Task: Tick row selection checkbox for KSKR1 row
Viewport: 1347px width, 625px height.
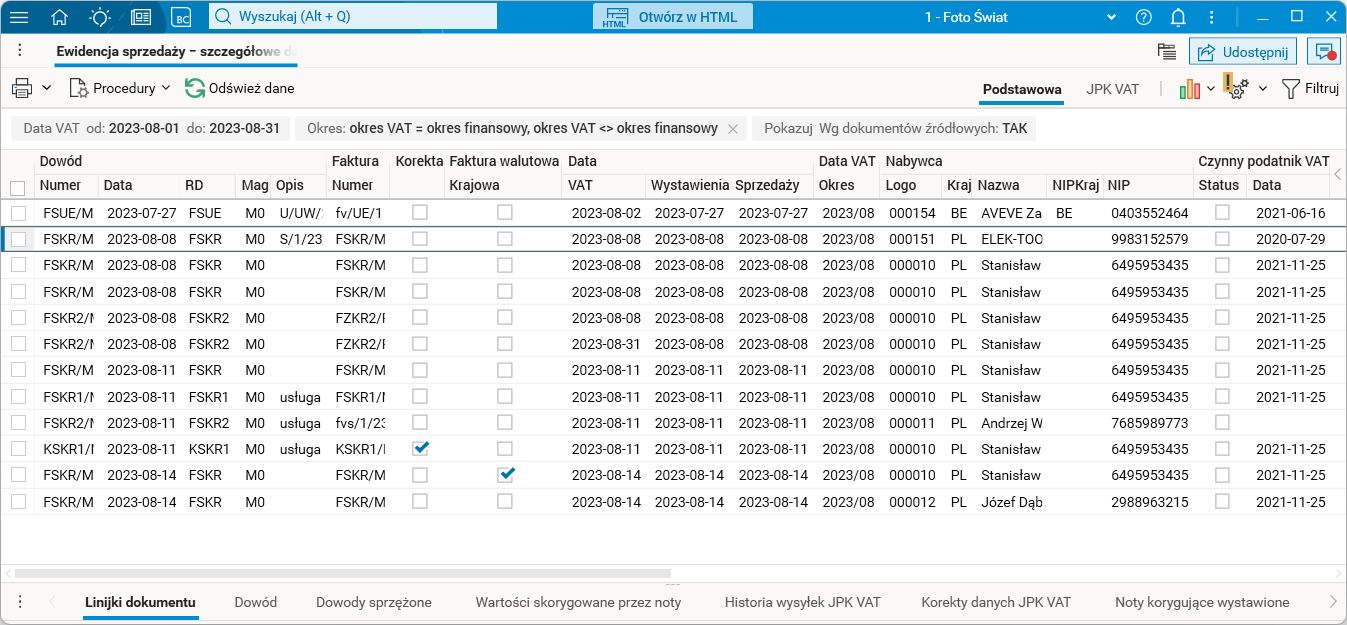Action: [18, 448]
